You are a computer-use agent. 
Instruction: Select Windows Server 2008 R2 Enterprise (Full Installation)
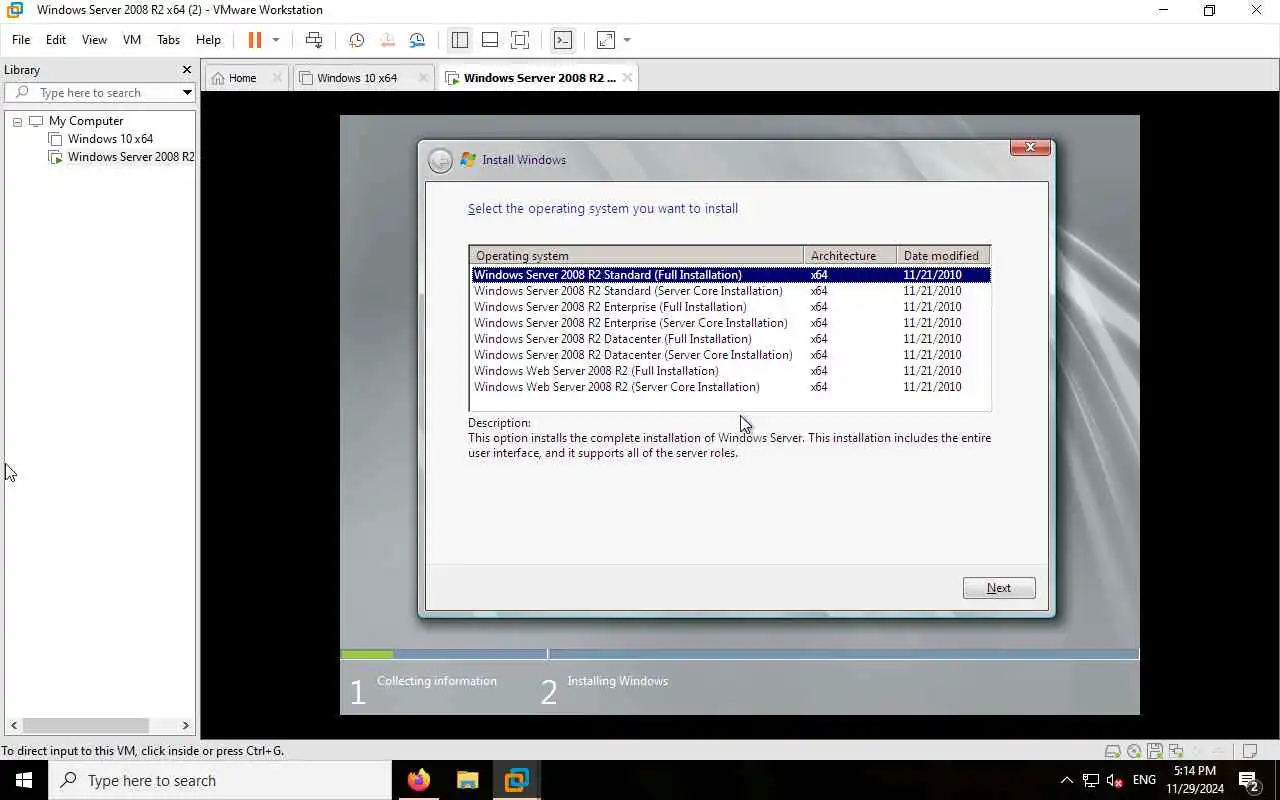[x=730, y=307]
